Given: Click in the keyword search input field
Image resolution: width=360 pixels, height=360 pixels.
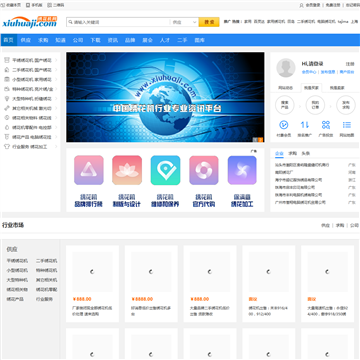Looking at the screenshot, I should [121, 22].
